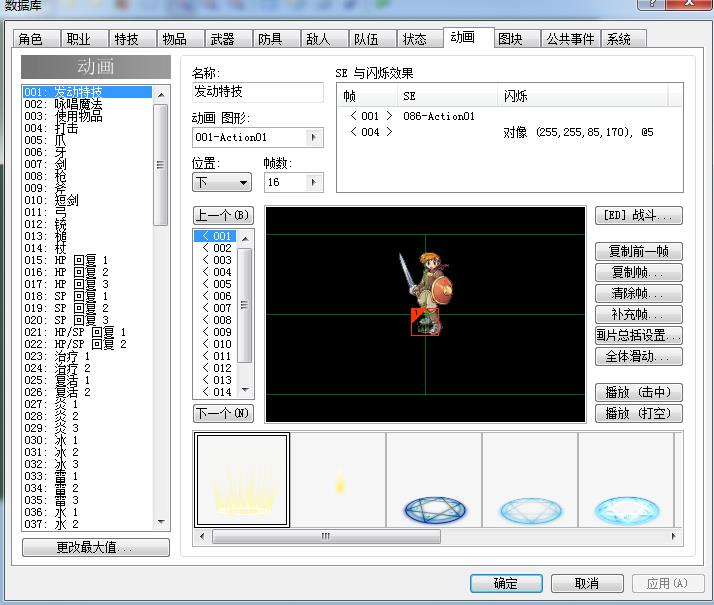This screenshot has width=714, height=605.
Task: Click 复制前一帧 button
Action: coord(639,251)
